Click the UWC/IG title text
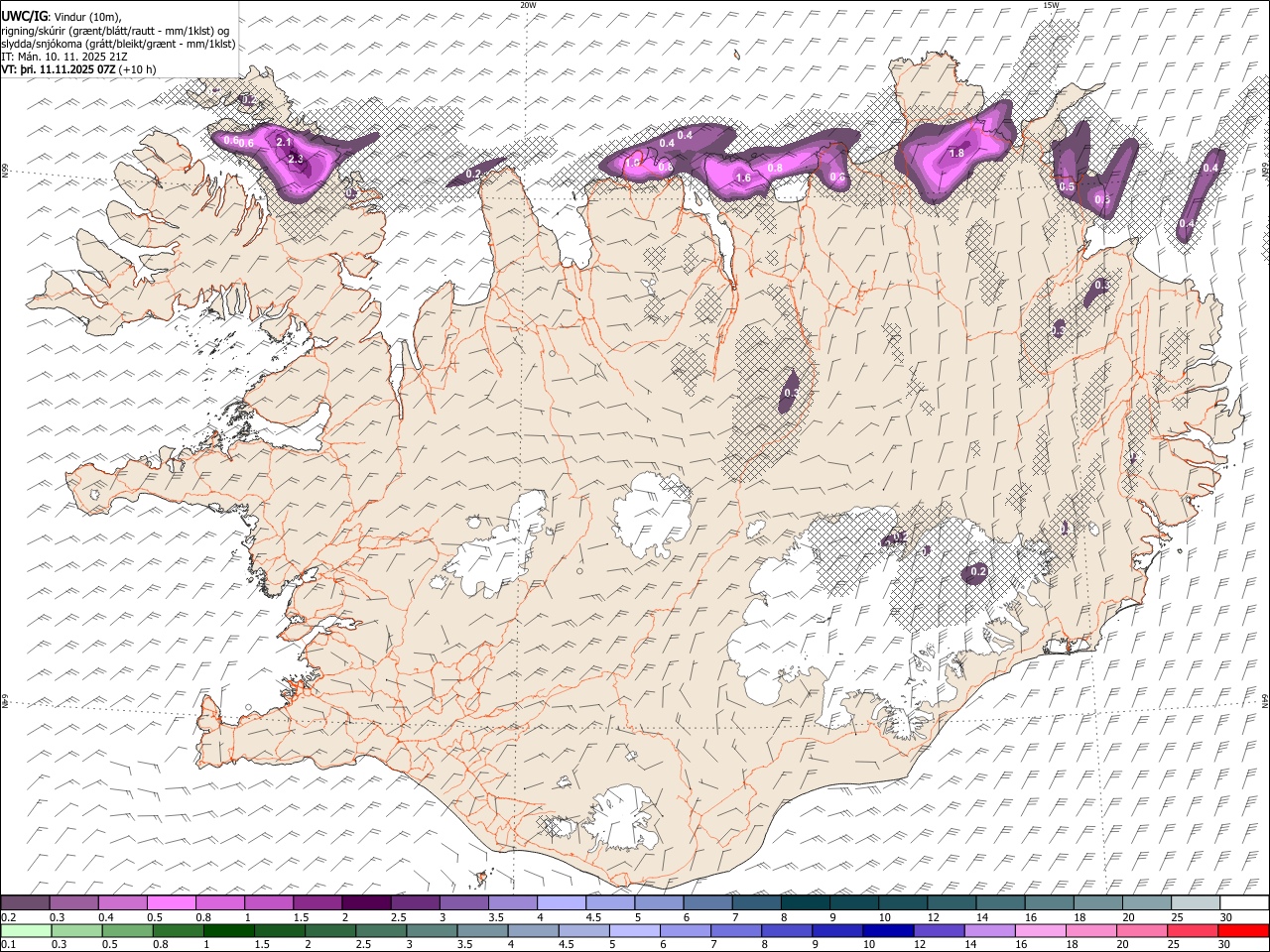1270x952 pixels. tap(25, 16)
